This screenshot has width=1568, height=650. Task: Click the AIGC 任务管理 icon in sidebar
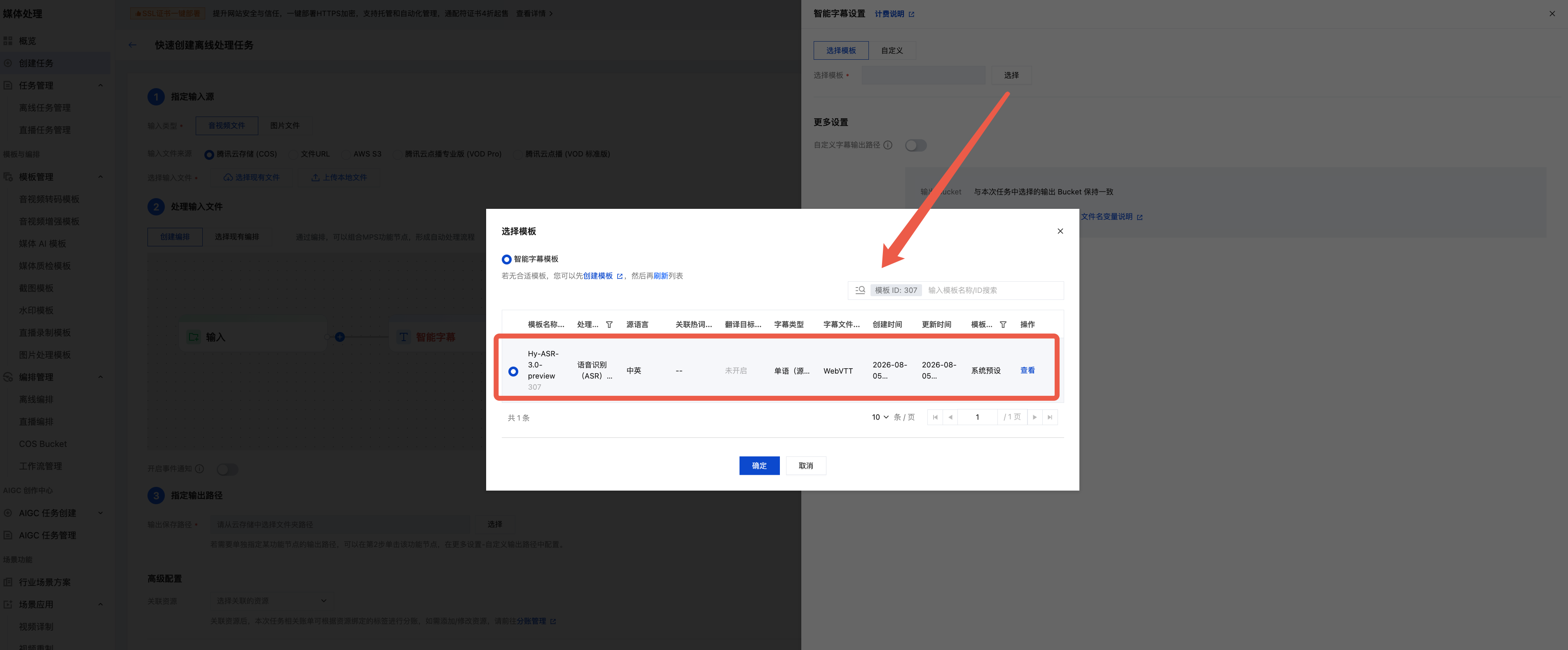(8, 535)
